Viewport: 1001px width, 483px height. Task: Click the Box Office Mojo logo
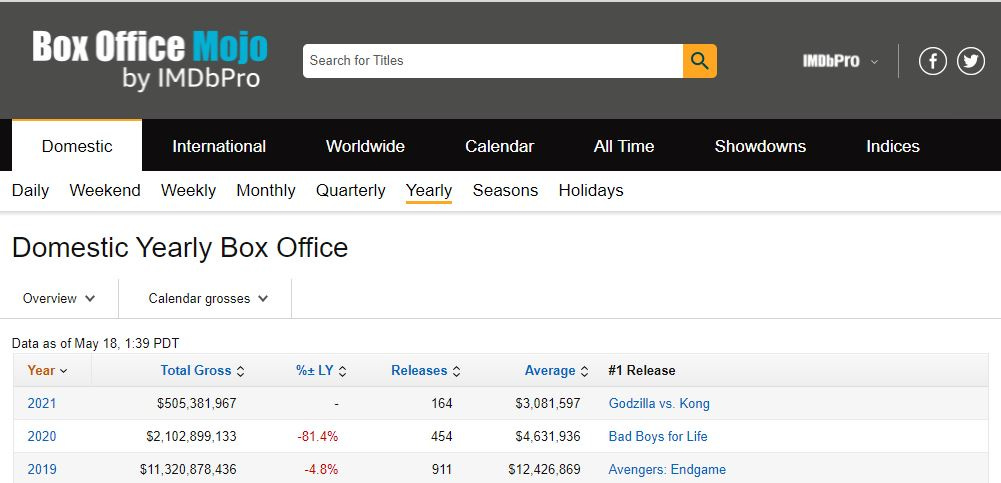[x=150, y=60]
